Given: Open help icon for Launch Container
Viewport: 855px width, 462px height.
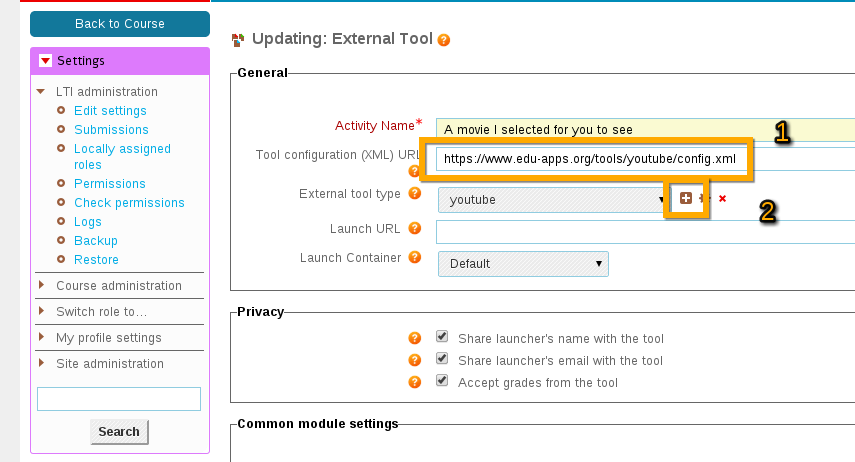Looking at the screenshot, I should [414, 257].
